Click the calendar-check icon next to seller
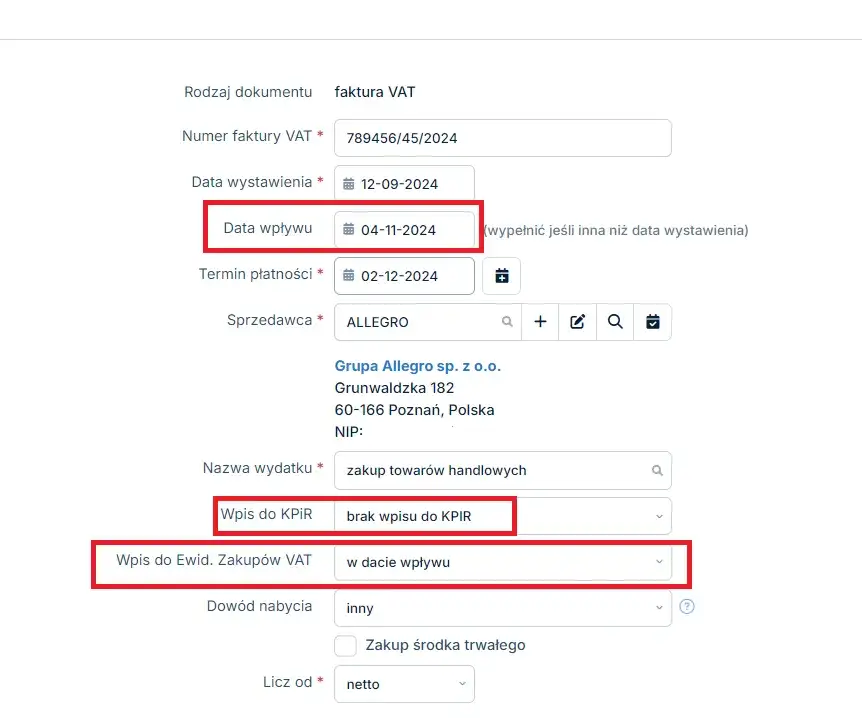 (653, 322)
